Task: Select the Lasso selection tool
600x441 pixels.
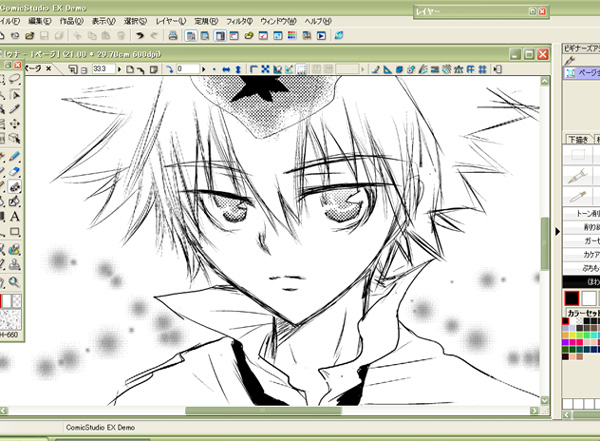Action: (15, 79)
